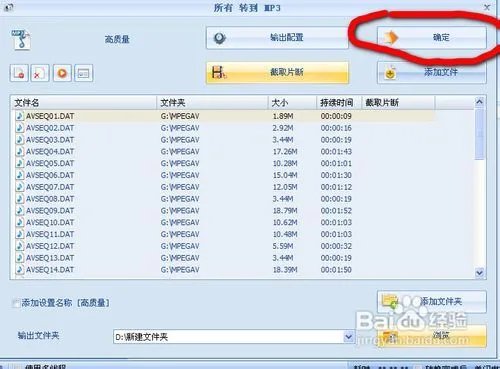Click the 截取片断 column header
The height and width of the screenshot is (369, 500).
398,103
